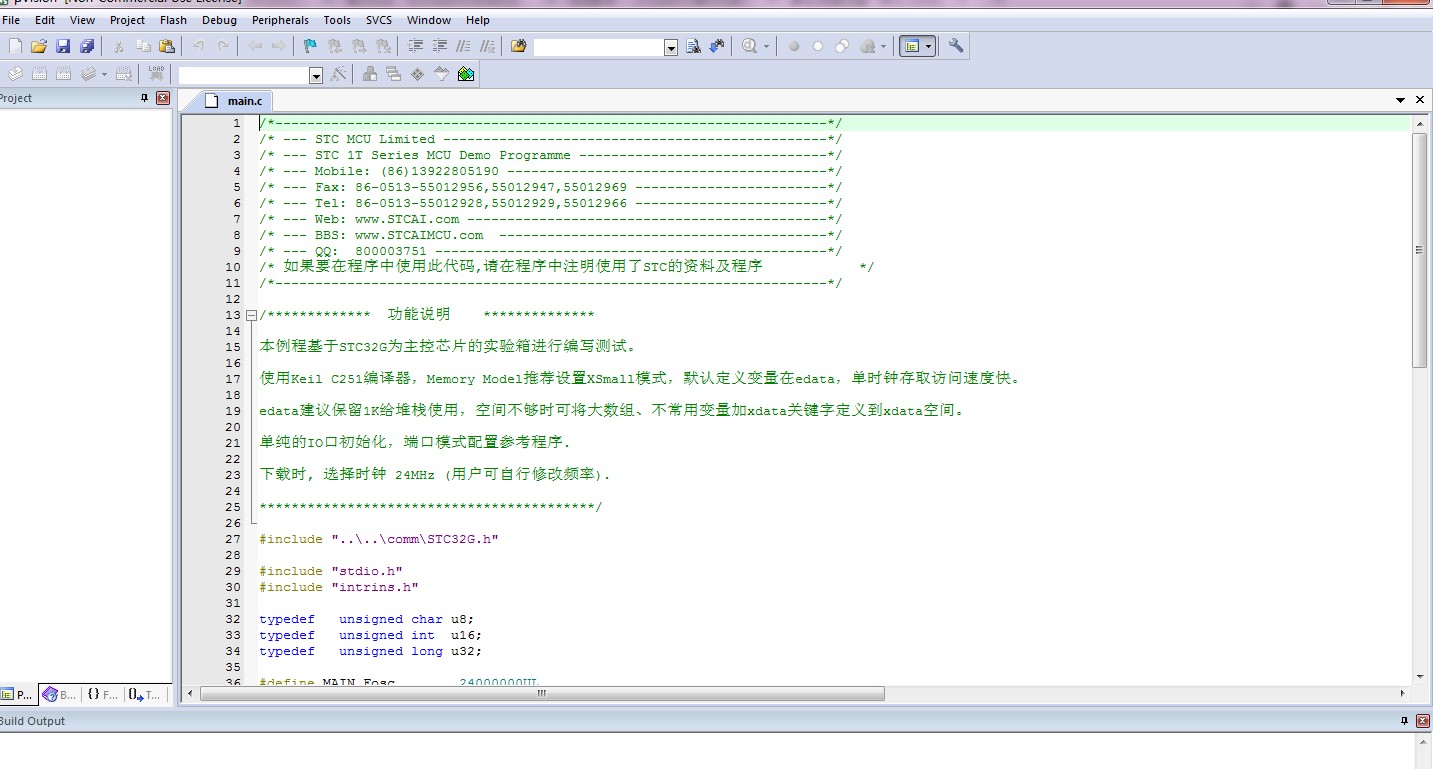
Task: Open the batch build dropdown arrow
Action: point(104,74)
